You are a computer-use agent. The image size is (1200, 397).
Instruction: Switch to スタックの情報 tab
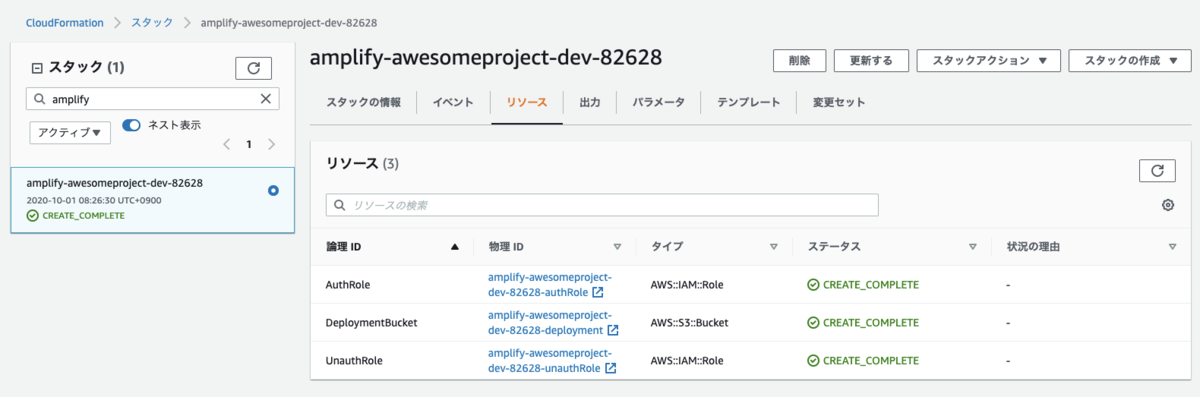click(364, 102)
